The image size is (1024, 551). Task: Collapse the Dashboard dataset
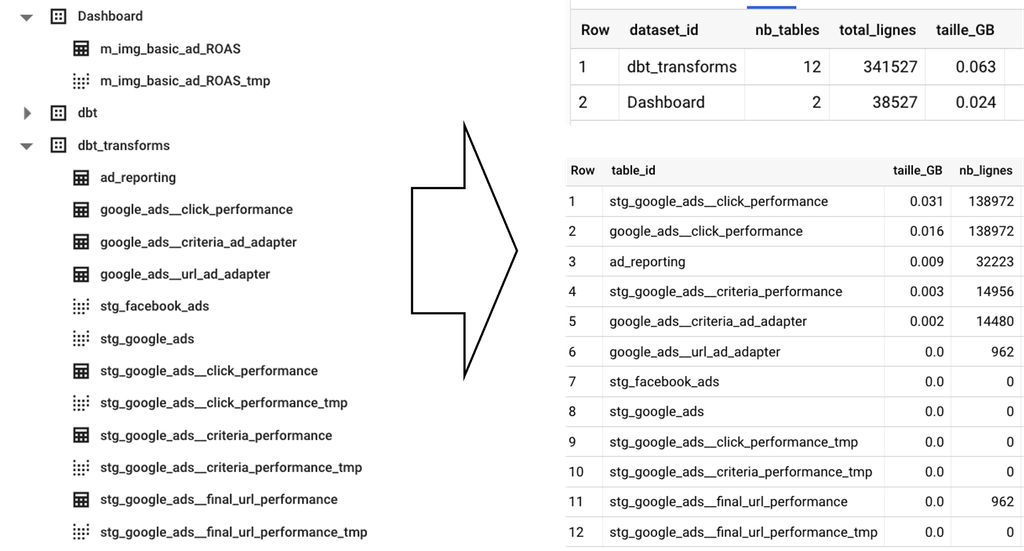coord(26,18)
